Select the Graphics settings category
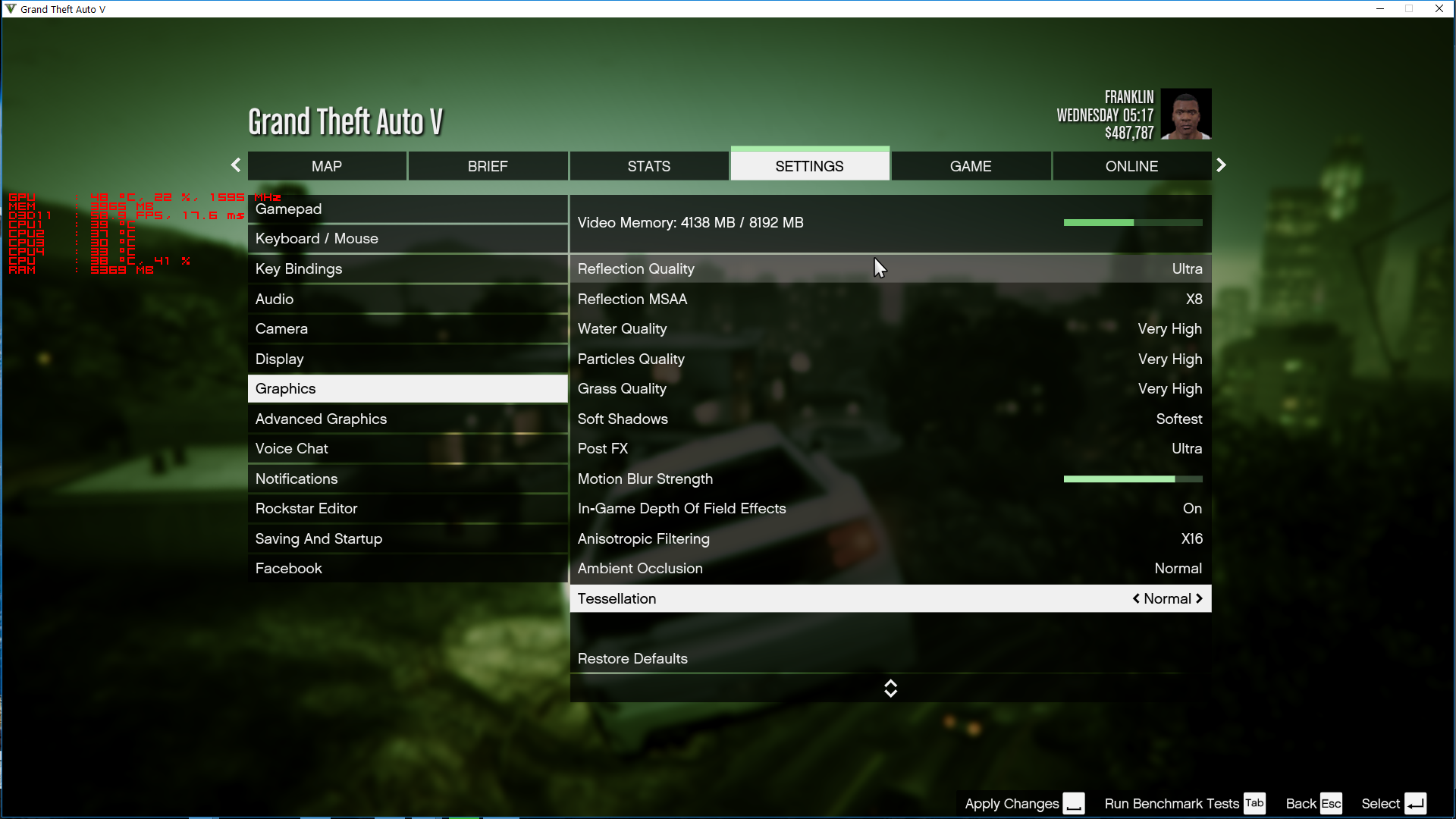The height and width of the screenshot is (819, 1456). [408, 388]
